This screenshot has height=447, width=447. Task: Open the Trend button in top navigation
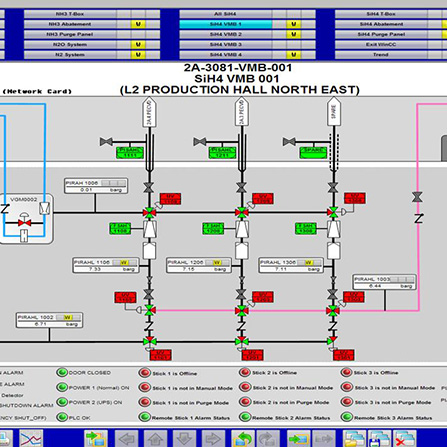coord(381,55)
